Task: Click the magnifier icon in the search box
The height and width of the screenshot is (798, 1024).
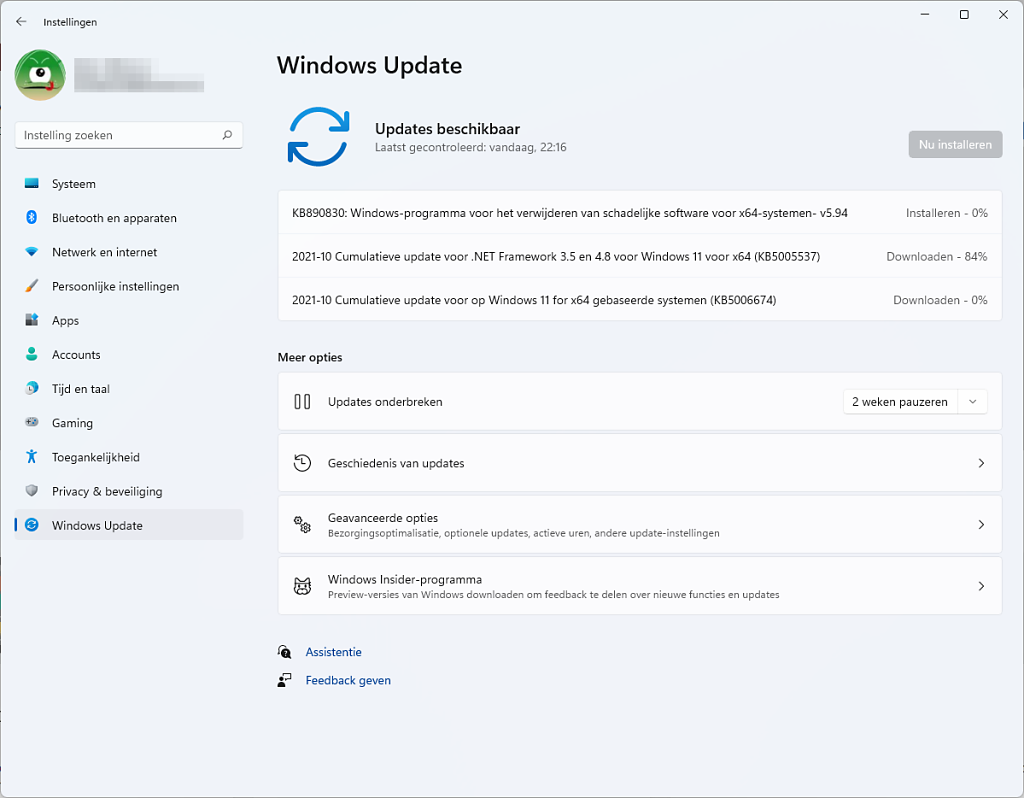Action: click(227, 135)
